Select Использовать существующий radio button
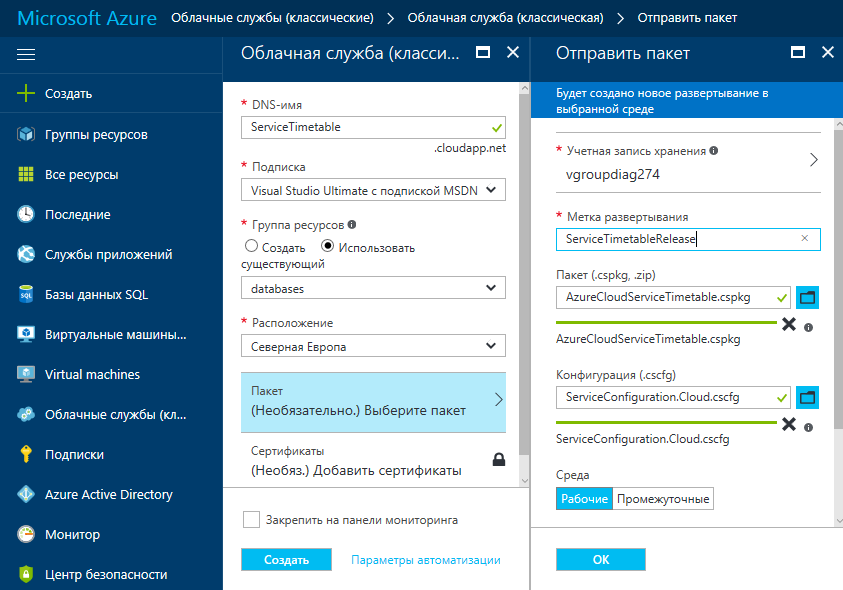Viewport: 843px width, 590px height. (327, 246)
